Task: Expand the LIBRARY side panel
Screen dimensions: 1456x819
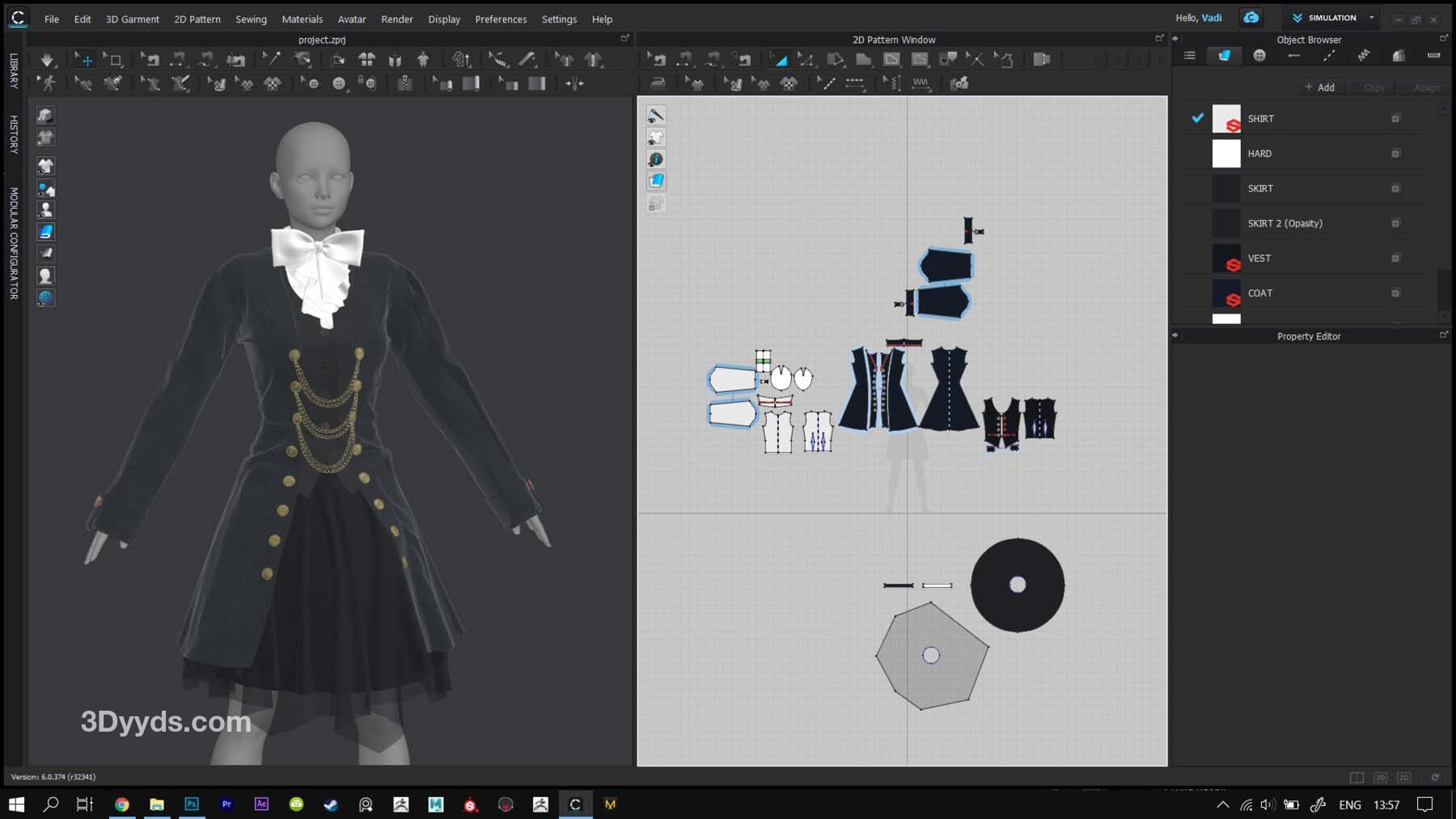Action: (14, 70)
